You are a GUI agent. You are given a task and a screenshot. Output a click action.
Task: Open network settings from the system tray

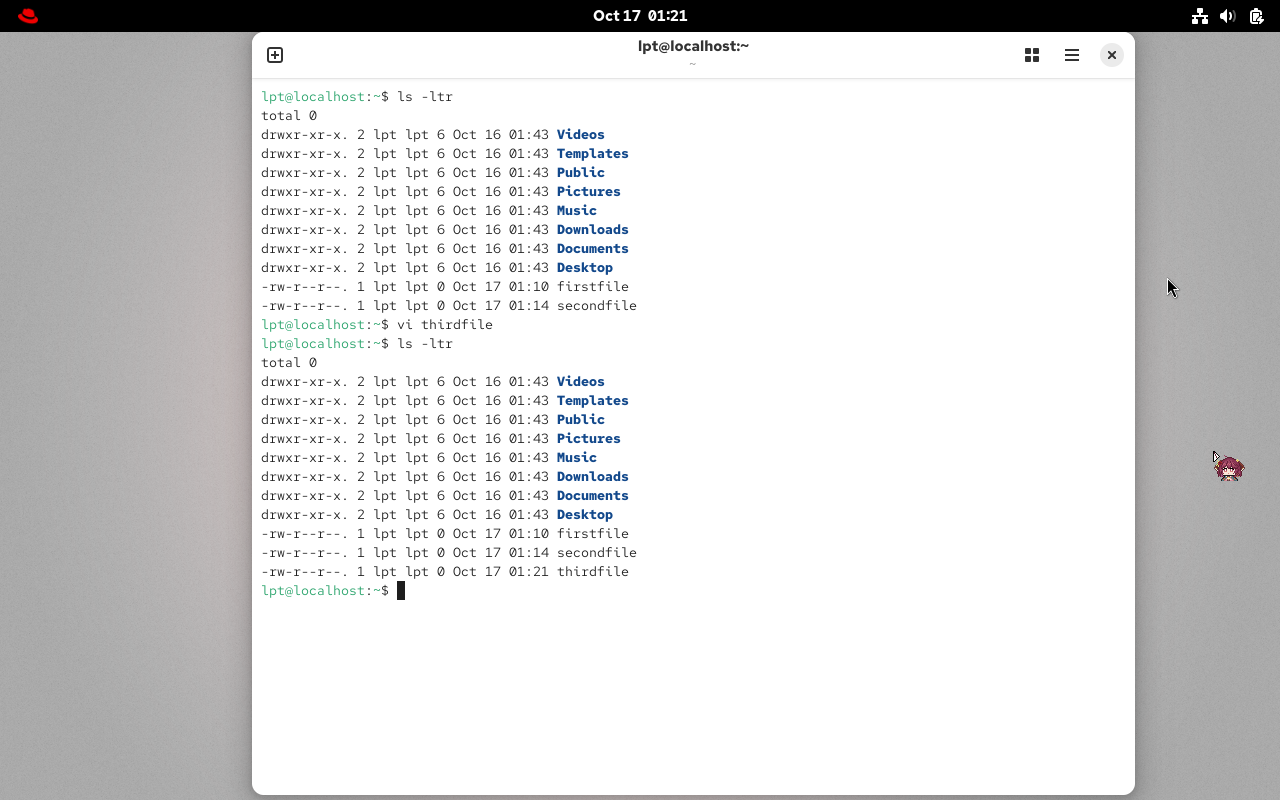1200,16
